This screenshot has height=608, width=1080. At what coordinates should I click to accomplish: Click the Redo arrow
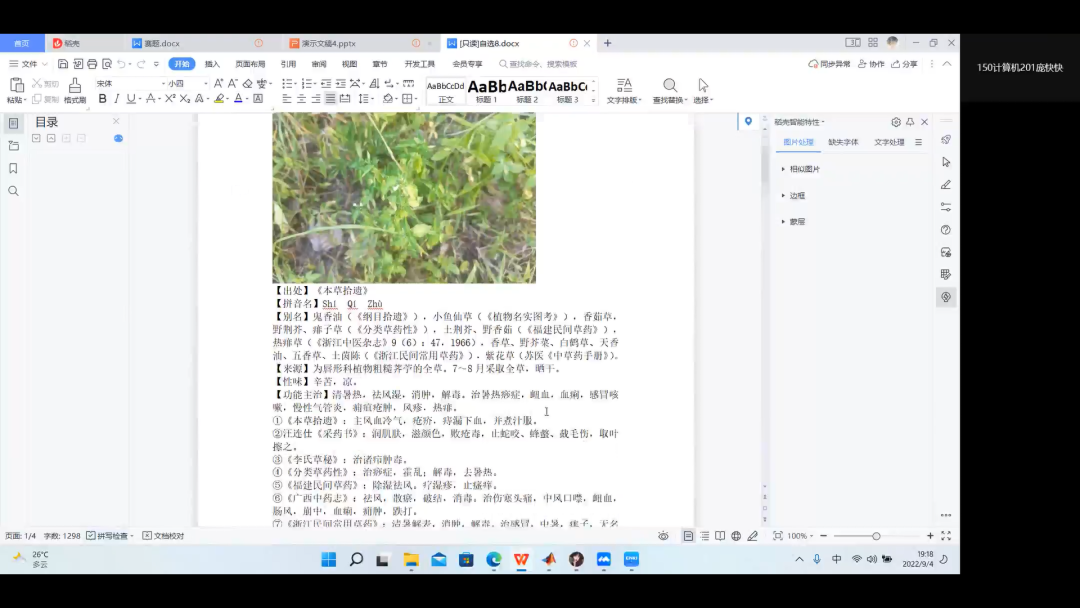tap(141, 64)
